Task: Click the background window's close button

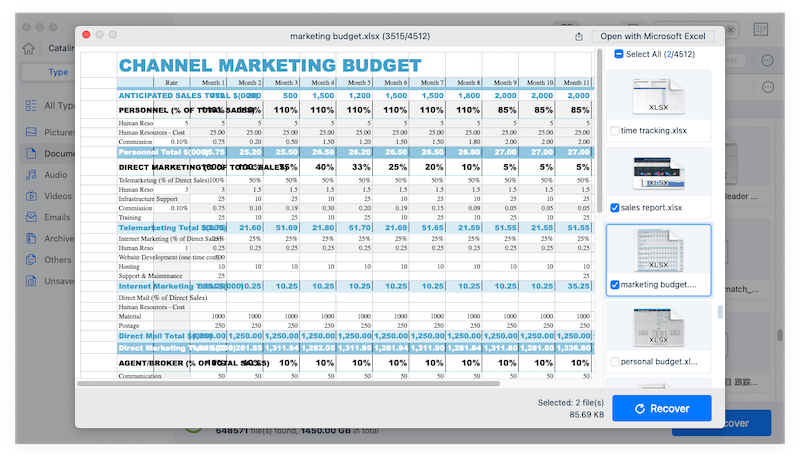Action: click(x=27, y=27)
